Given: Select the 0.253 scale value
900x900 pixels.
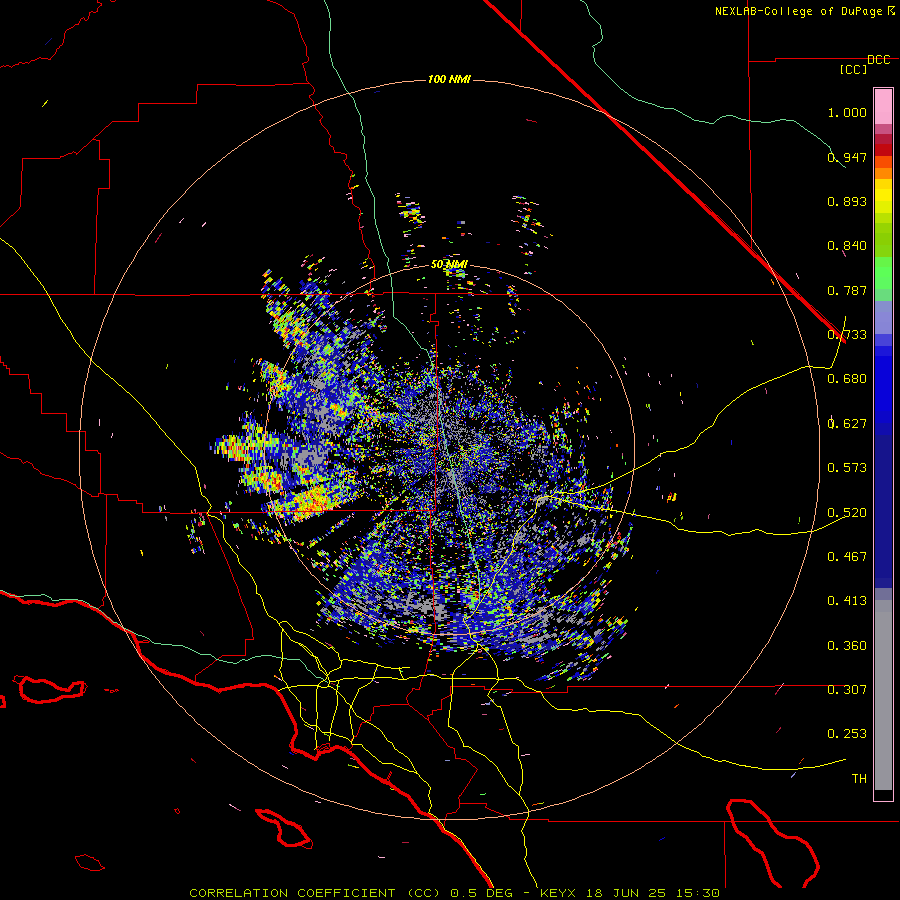Looking at the screenshot, I should tap(847, 734).
